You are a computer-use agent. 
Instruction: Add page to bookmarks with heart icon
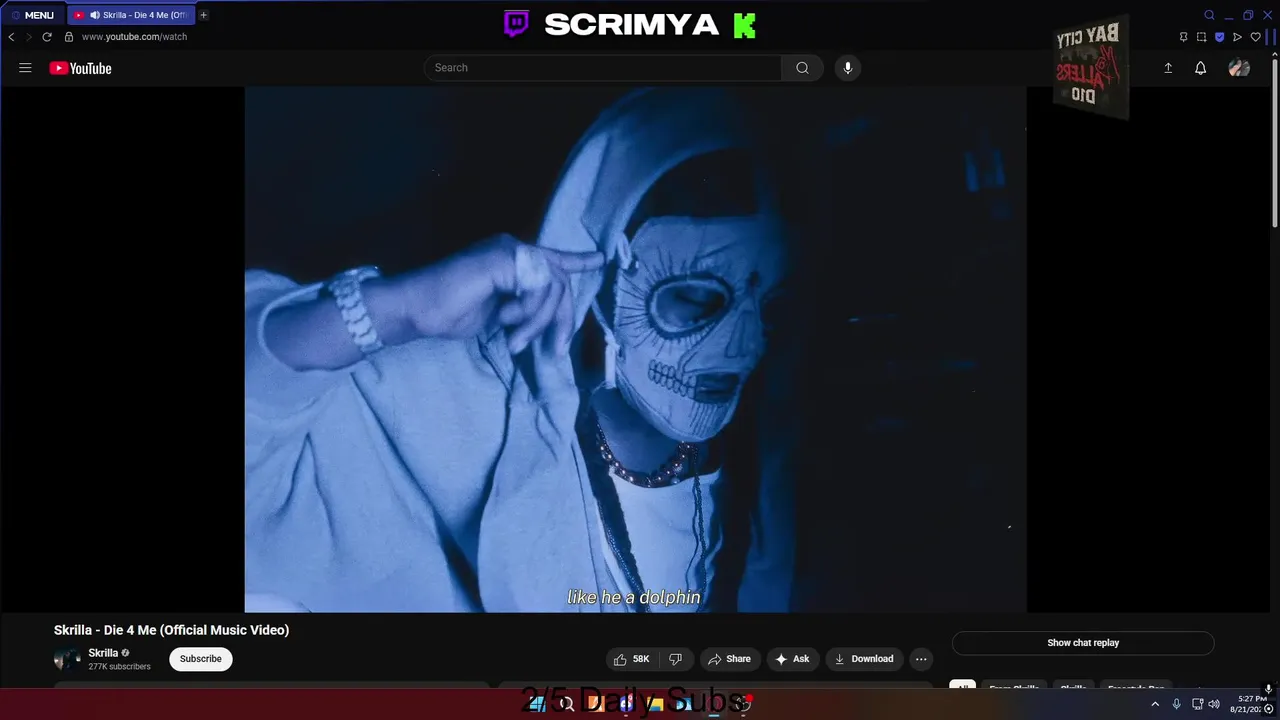[1256, 37]
